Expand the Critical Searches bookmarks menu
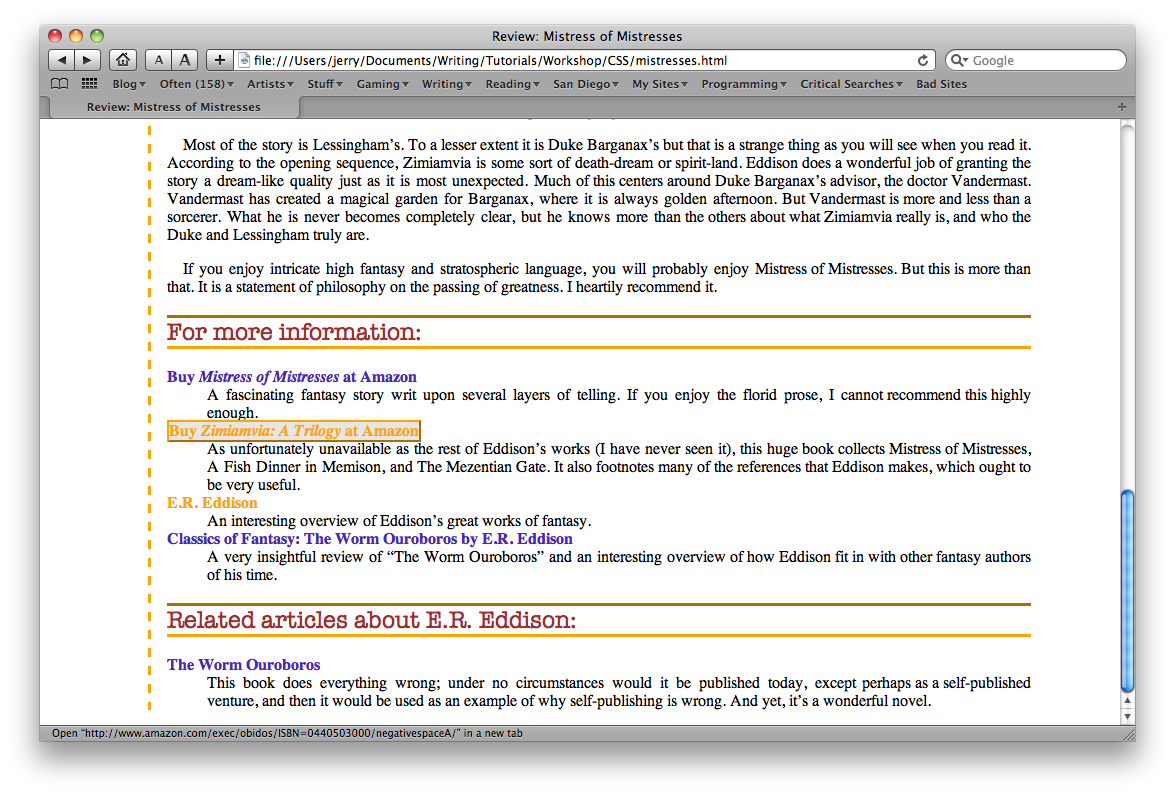The image size is (1175, 796). pyautogui.click(x=851, y=84)
